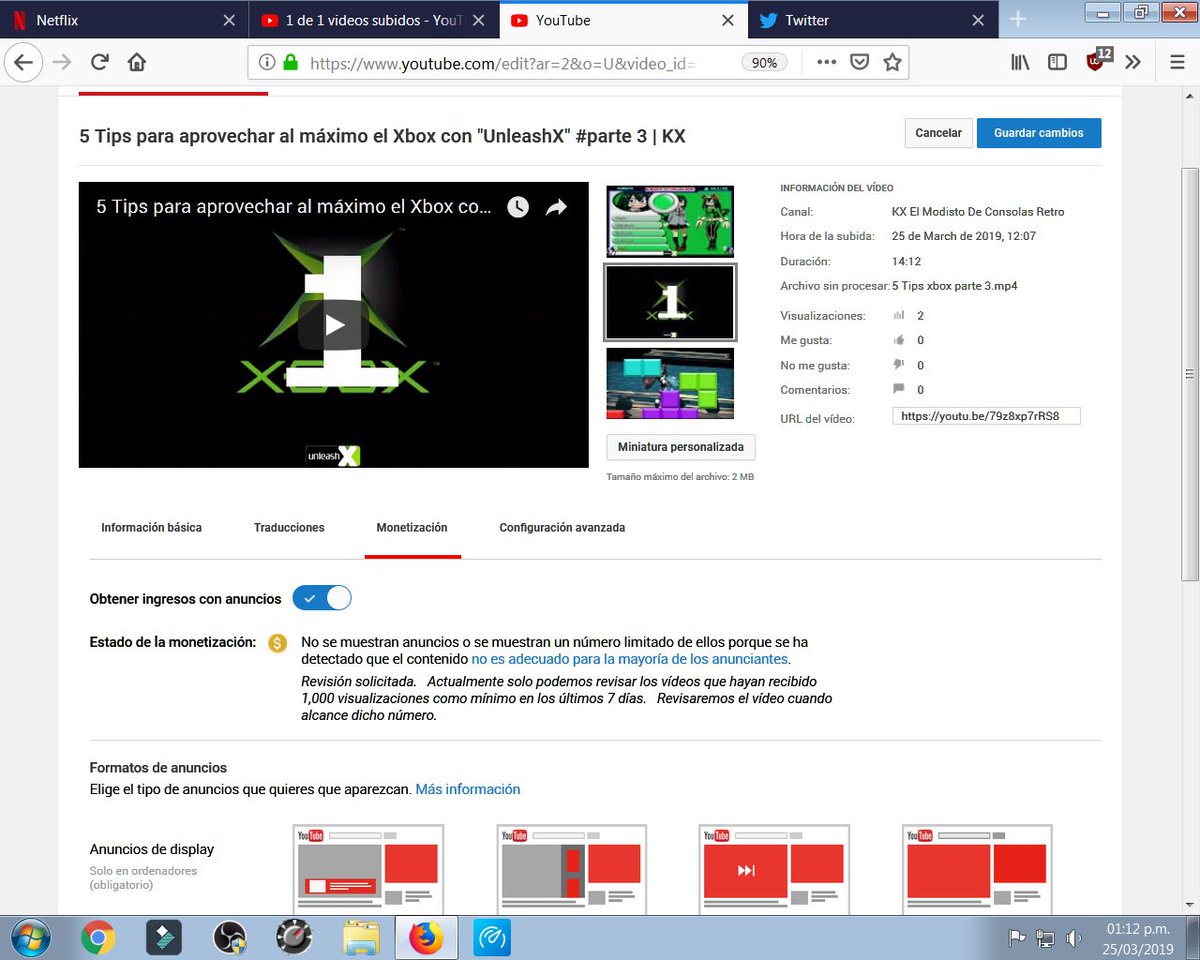This screenshot has height=960, width=1200.
Task: Open the Configuración avanzada tab
Action: 562,527
